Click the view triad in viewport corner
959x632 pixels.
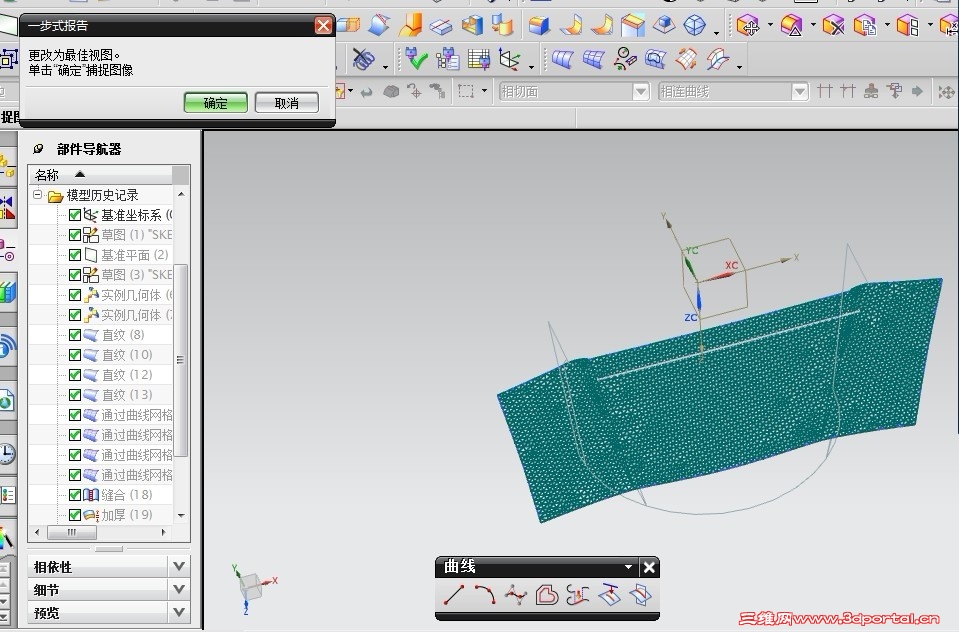click(253, 588)
